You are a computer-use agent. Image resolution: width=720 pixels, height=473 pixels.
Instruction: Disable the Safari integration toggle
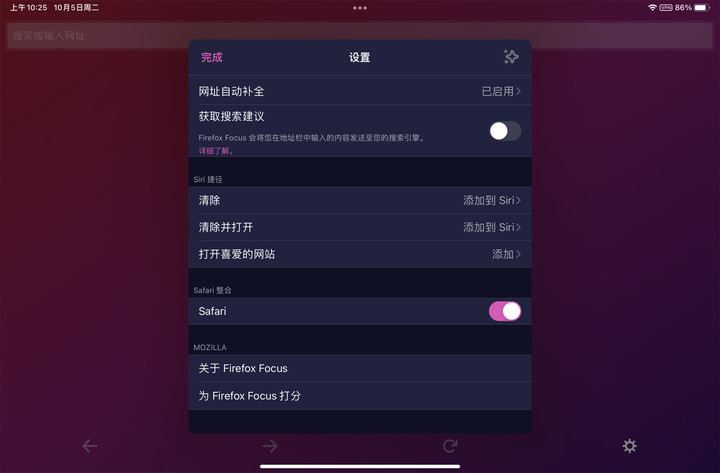point(505,311)
